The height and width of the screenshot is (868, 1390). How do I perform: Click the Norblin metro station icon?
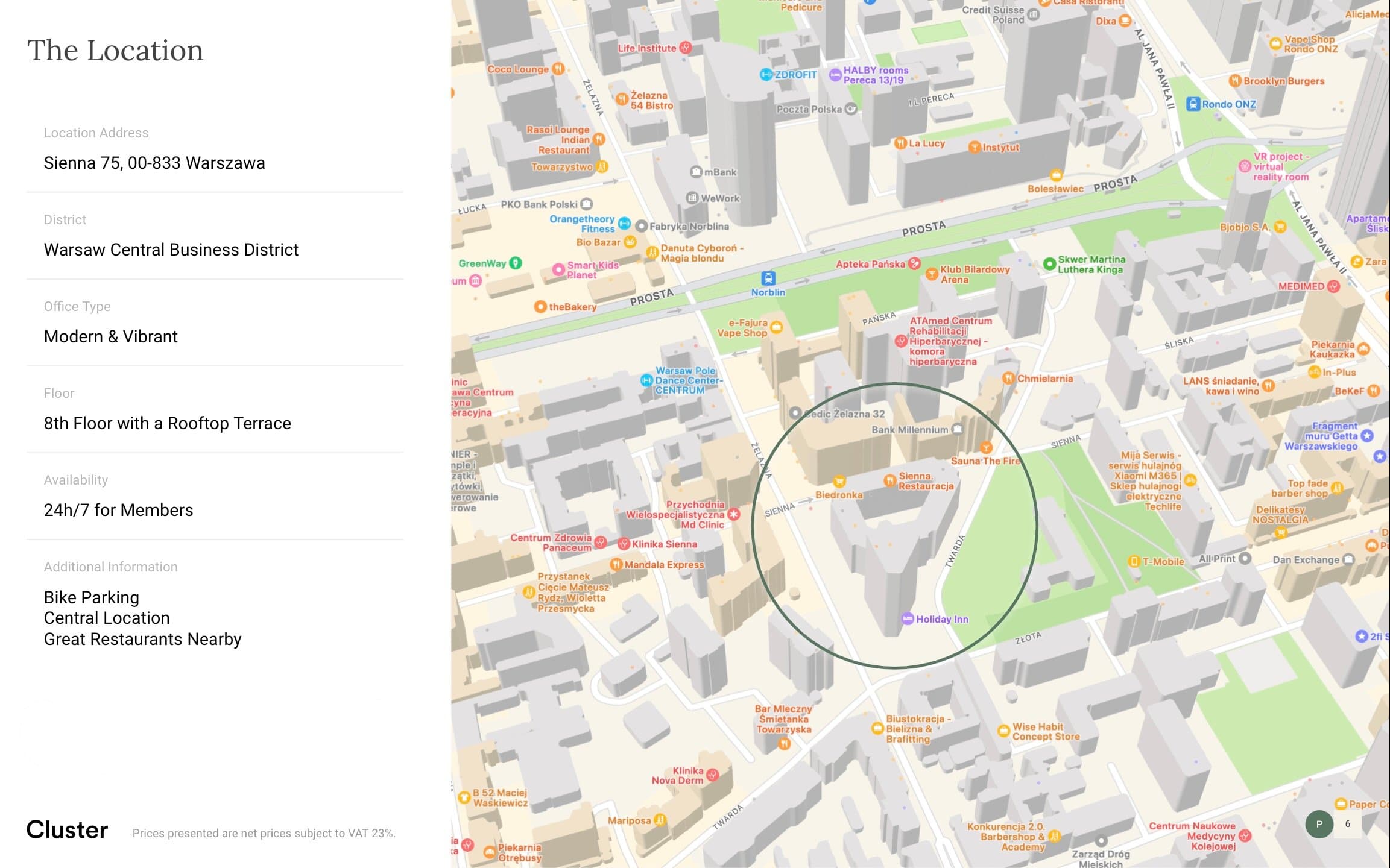pos(768,278)
